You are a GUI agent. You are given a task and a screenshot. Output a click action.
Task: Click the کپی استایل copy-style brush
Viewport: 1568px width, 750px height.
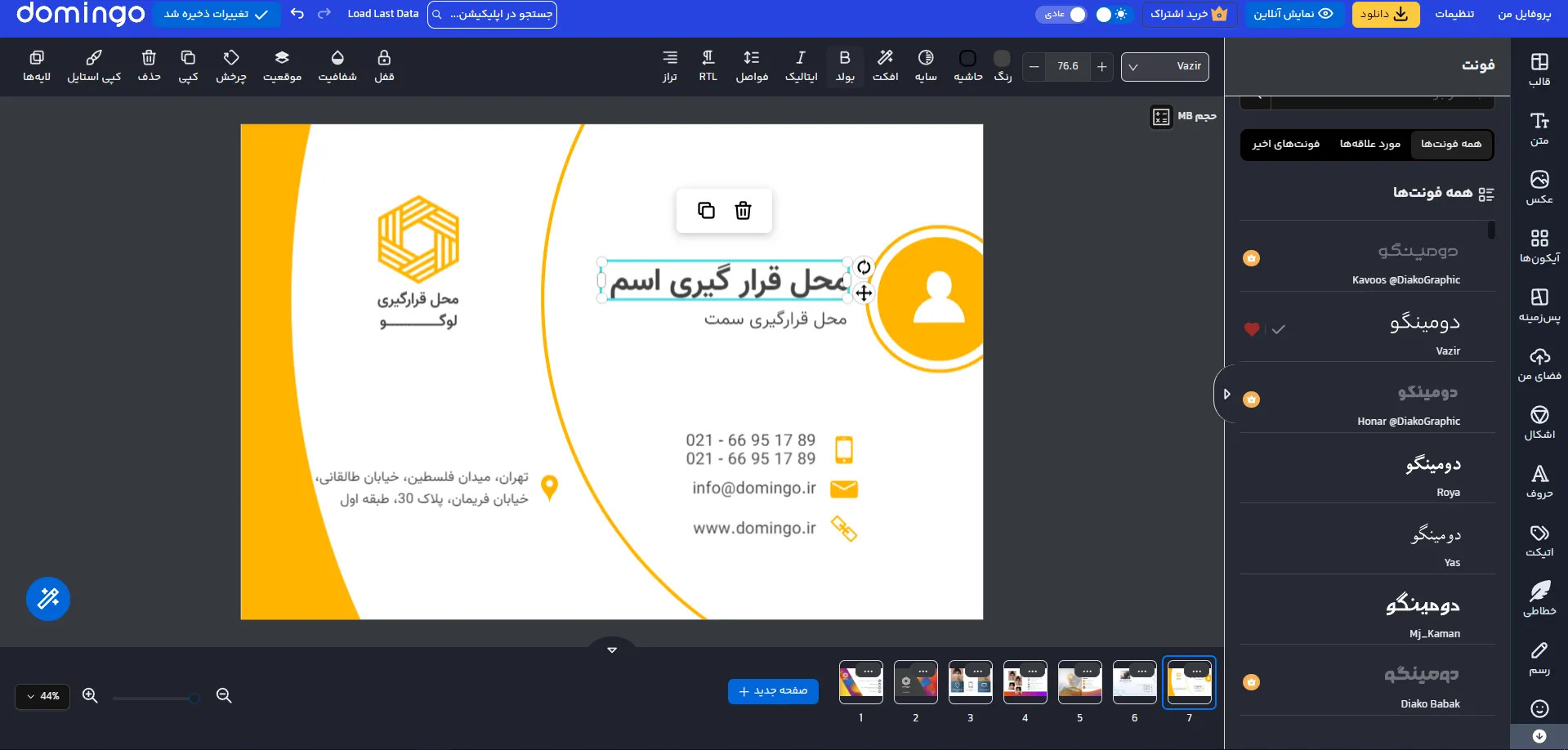[94, 66]
